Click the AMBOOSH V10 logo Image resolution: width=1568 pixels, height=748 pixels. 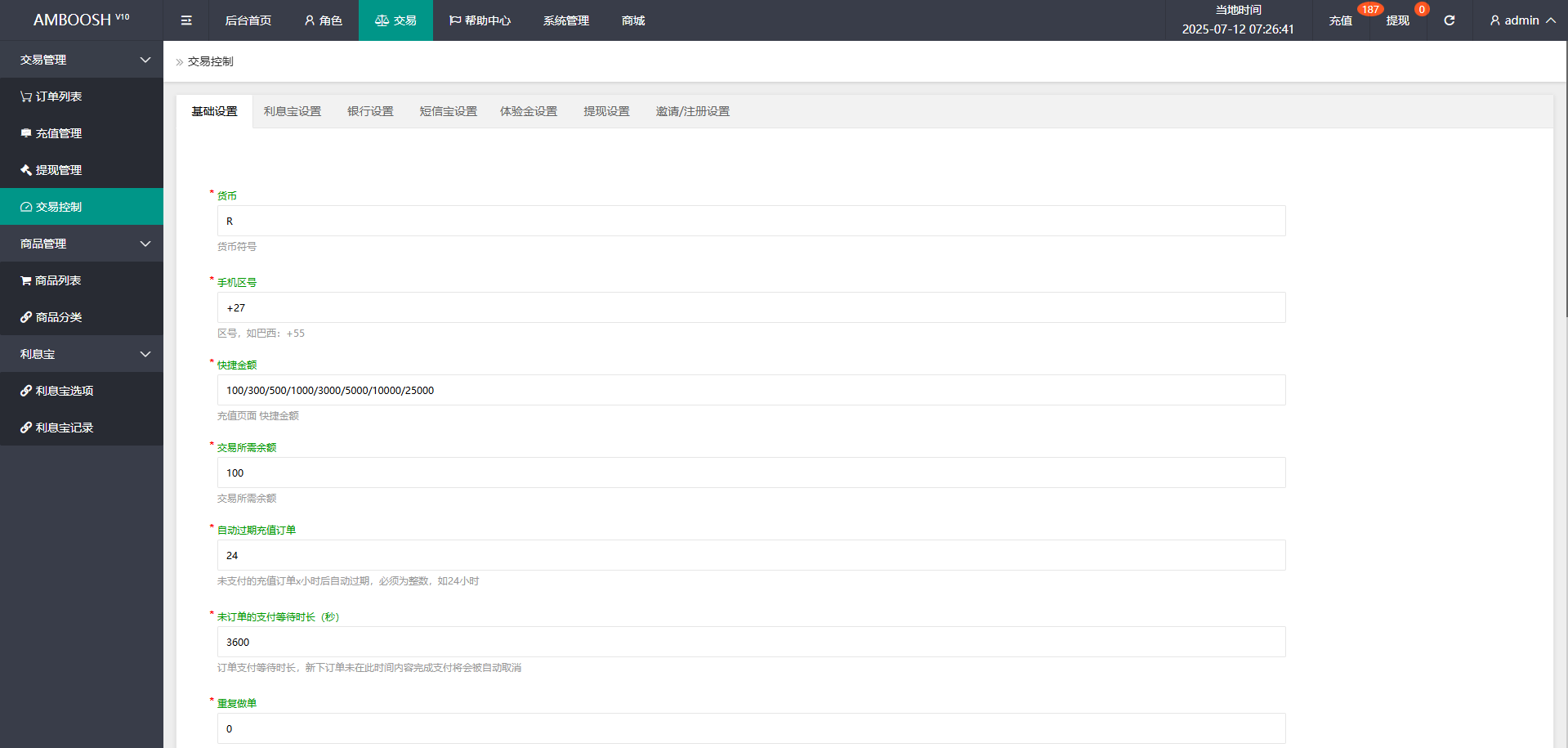tap(82, 20)
